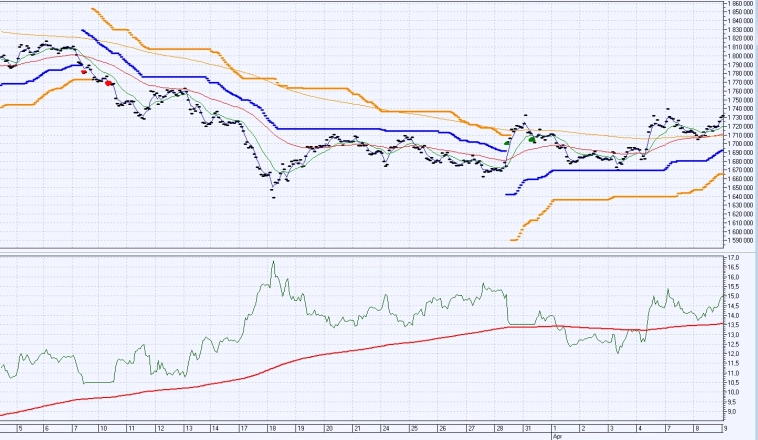Select indicator axis value "12,5"
The width and height of the screenshot is (758, 440).
click(x=734, y=344)
